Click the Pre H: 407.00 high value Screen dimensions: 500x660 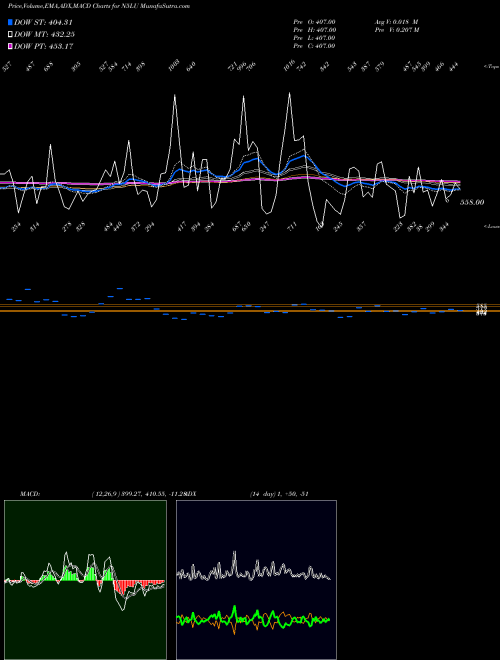(314, 30)
